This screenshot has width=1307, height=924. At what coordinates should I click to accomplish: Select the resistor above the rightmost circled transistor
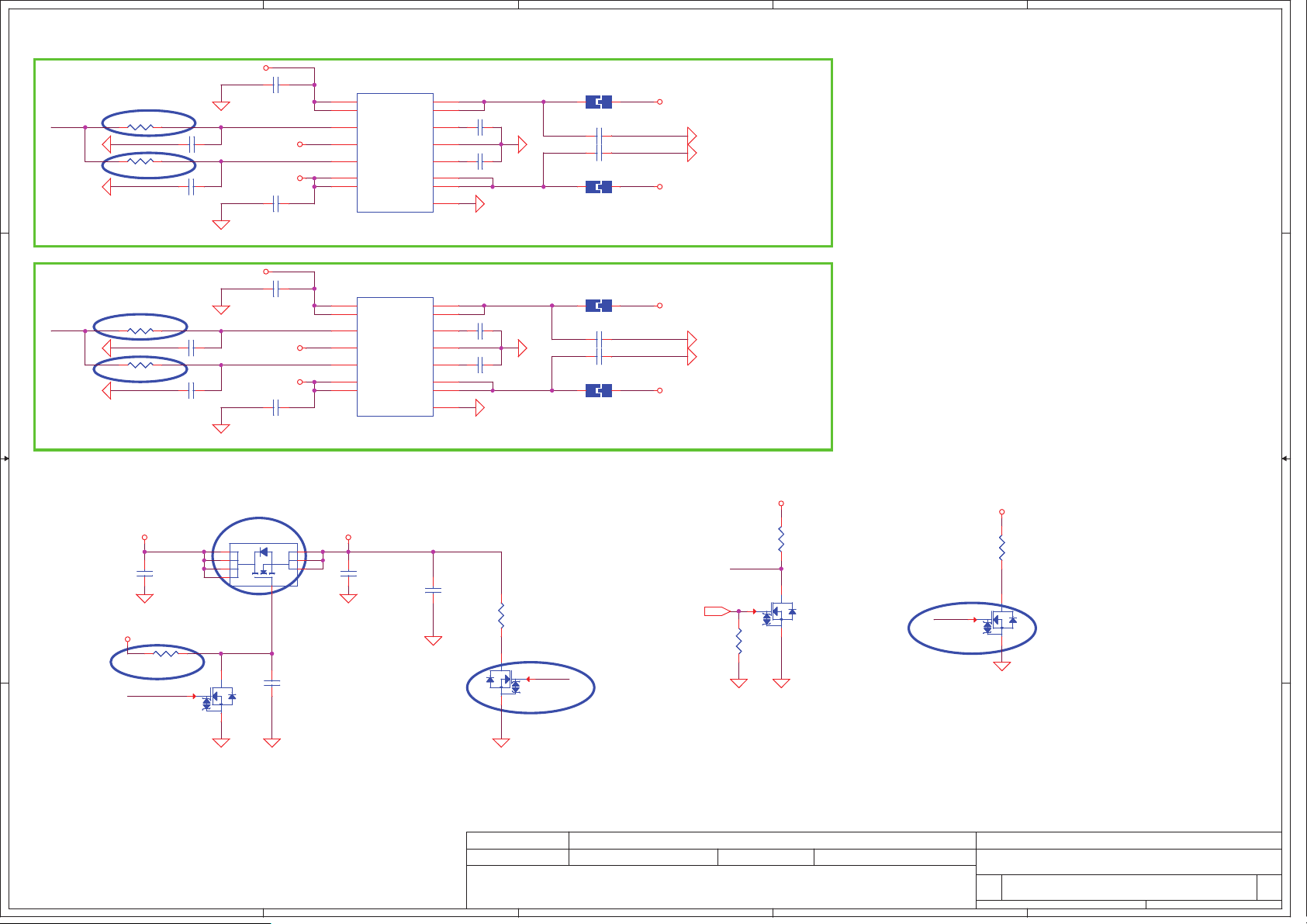(1001, 548)
